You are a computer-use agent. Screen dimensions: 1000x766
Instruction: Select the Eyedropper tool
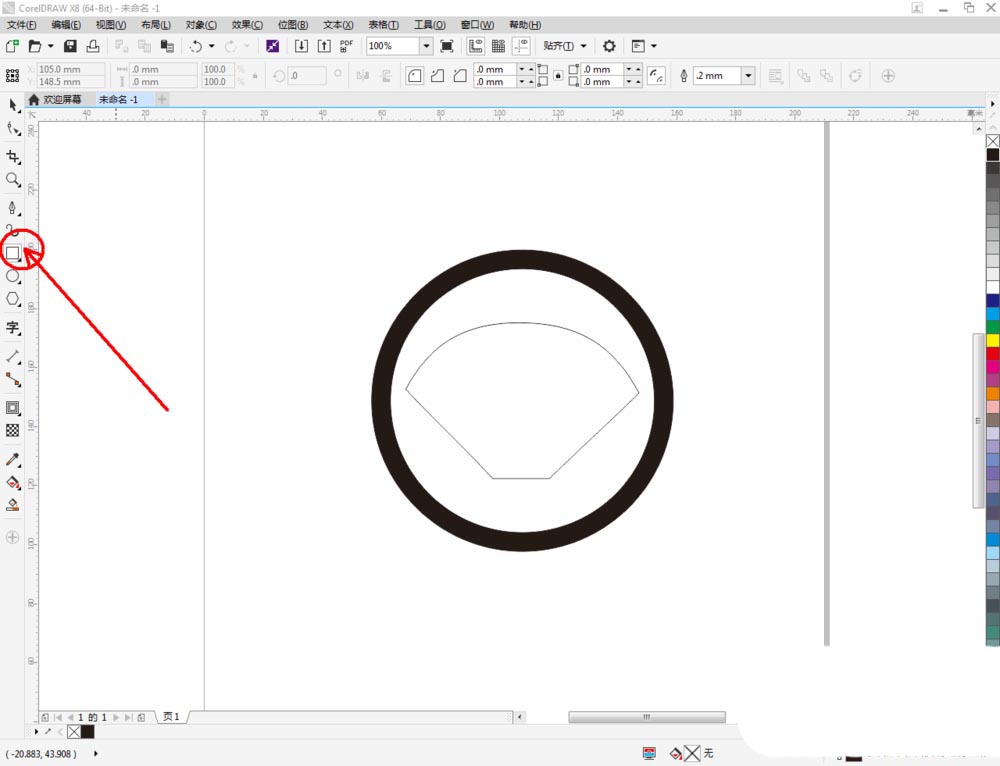(13, 459)
